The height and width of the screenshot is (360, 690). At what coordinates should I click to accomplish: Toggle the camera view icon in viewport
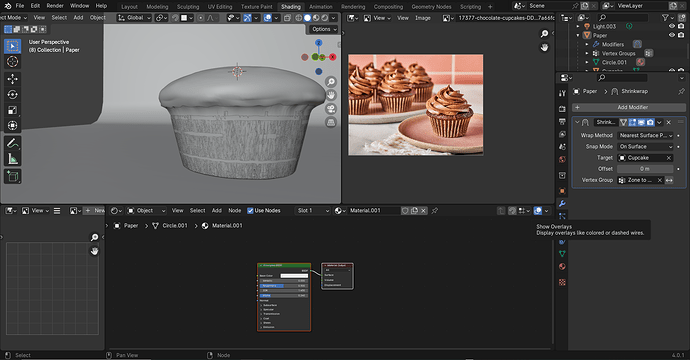click(331, 109)
